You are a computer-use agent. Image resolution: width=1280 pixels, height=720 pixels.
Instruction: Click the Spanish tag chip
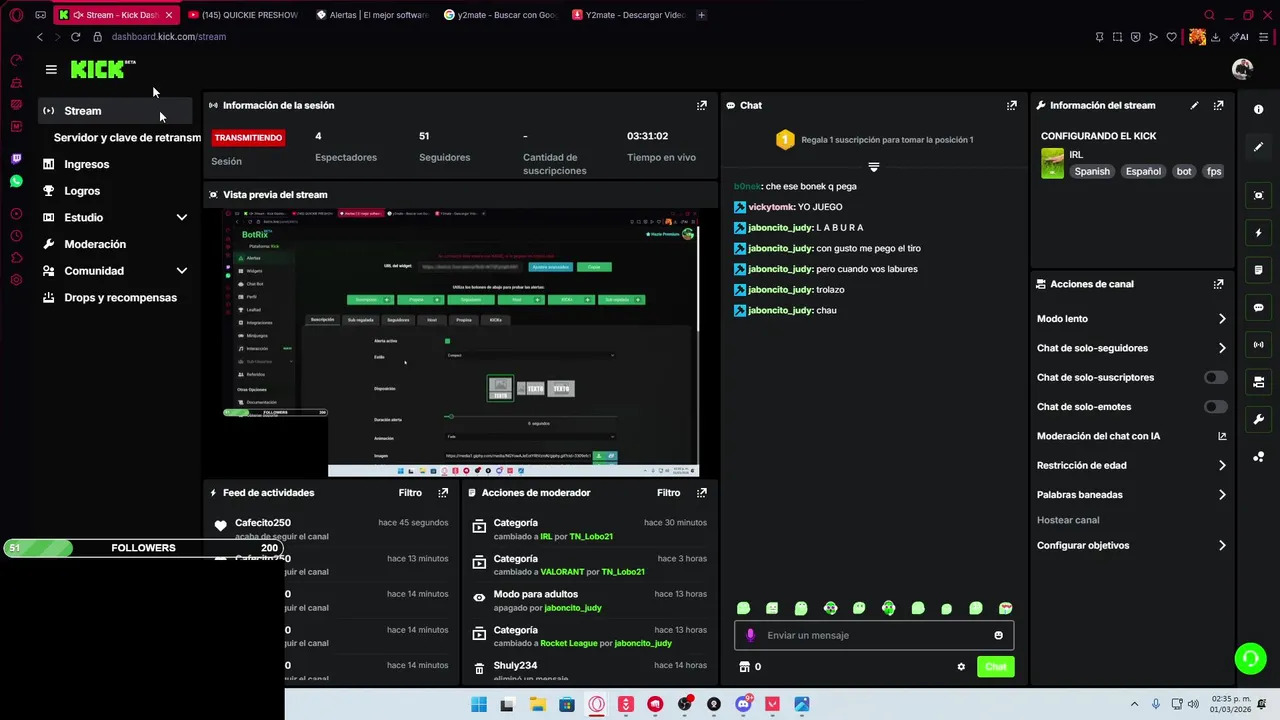pyautogui.click(x=1092, y=172)
